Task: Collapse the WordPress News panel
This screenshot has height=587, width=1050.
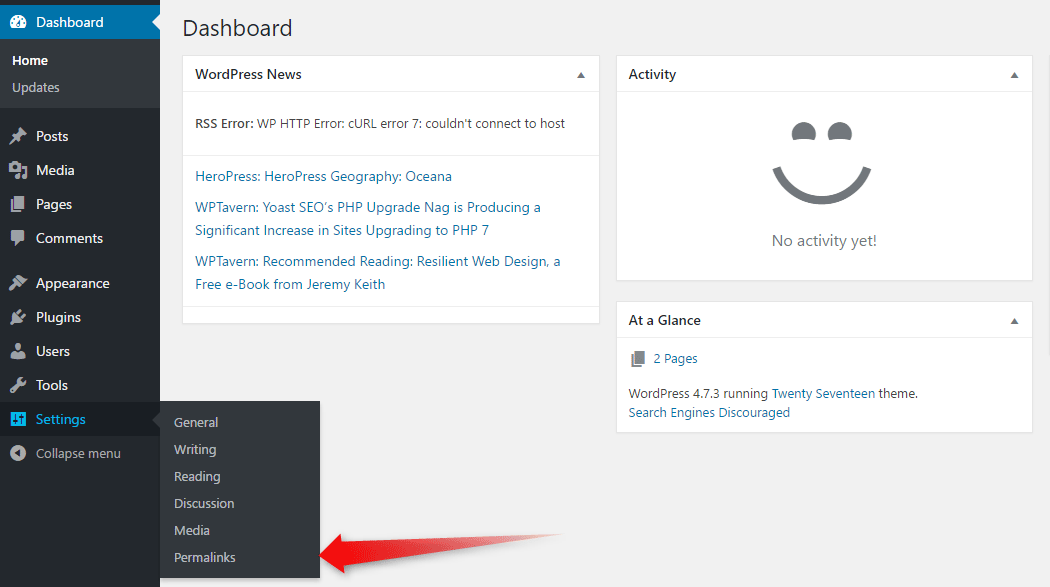Action: pos(581,75)
